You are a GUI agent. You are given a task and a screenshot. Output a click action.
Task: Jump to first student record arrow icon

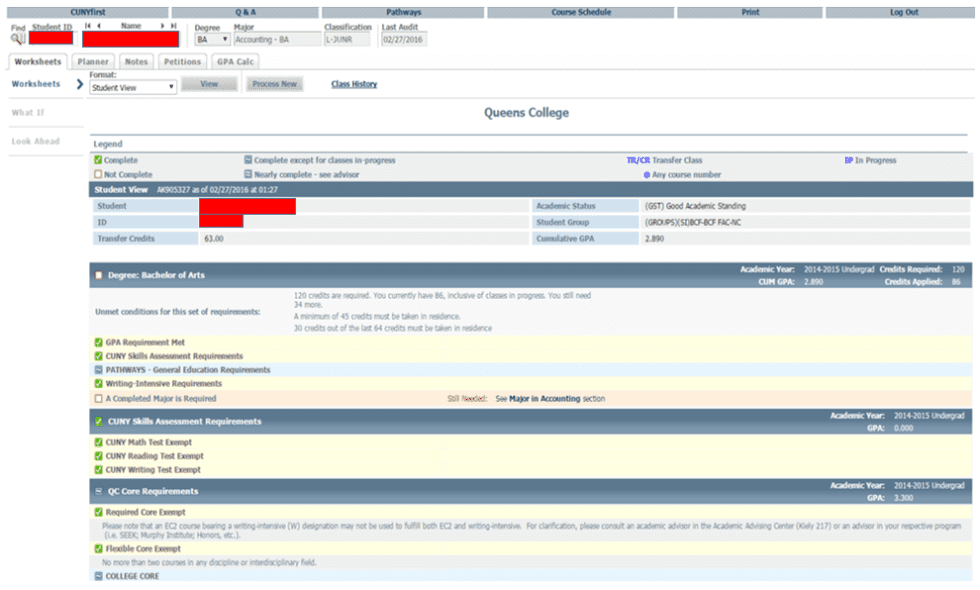pyautogui.click(x=87, y=27)
